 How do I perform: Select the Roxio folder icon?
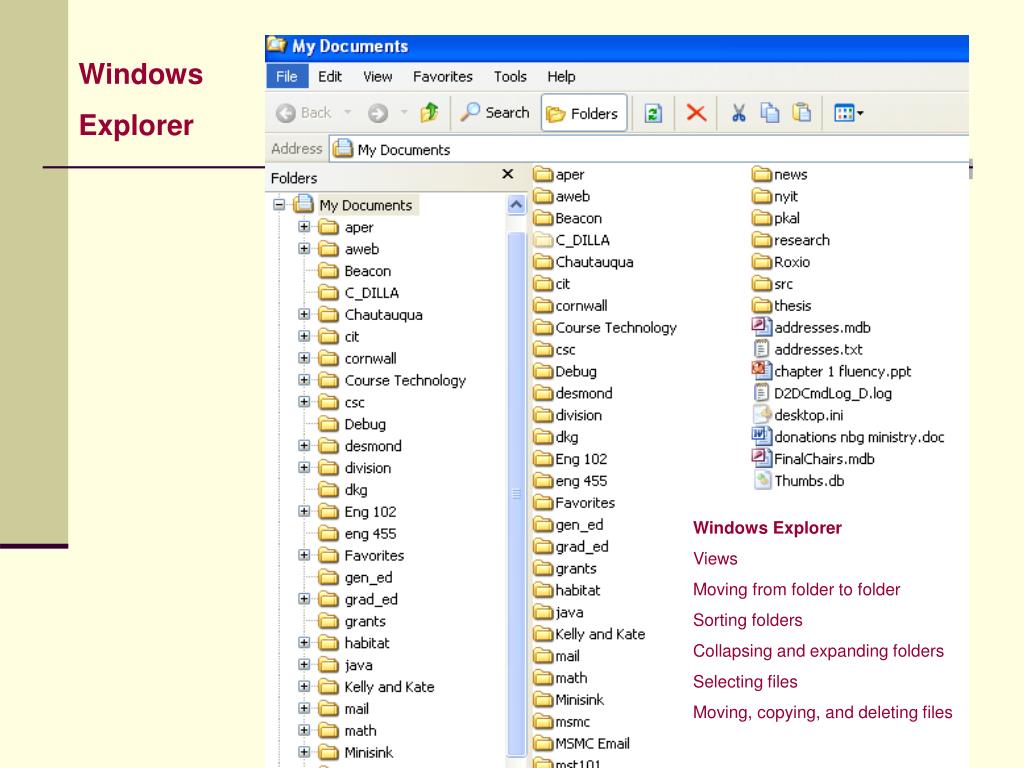(761, 262)
